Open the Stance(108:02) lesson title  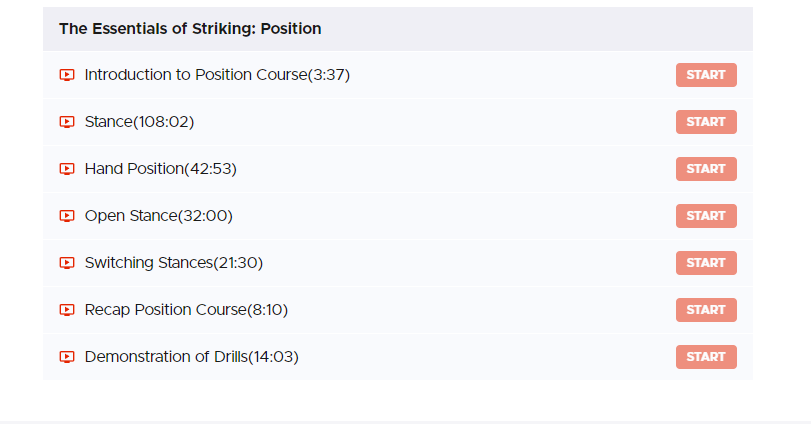(x=139, y=122)
